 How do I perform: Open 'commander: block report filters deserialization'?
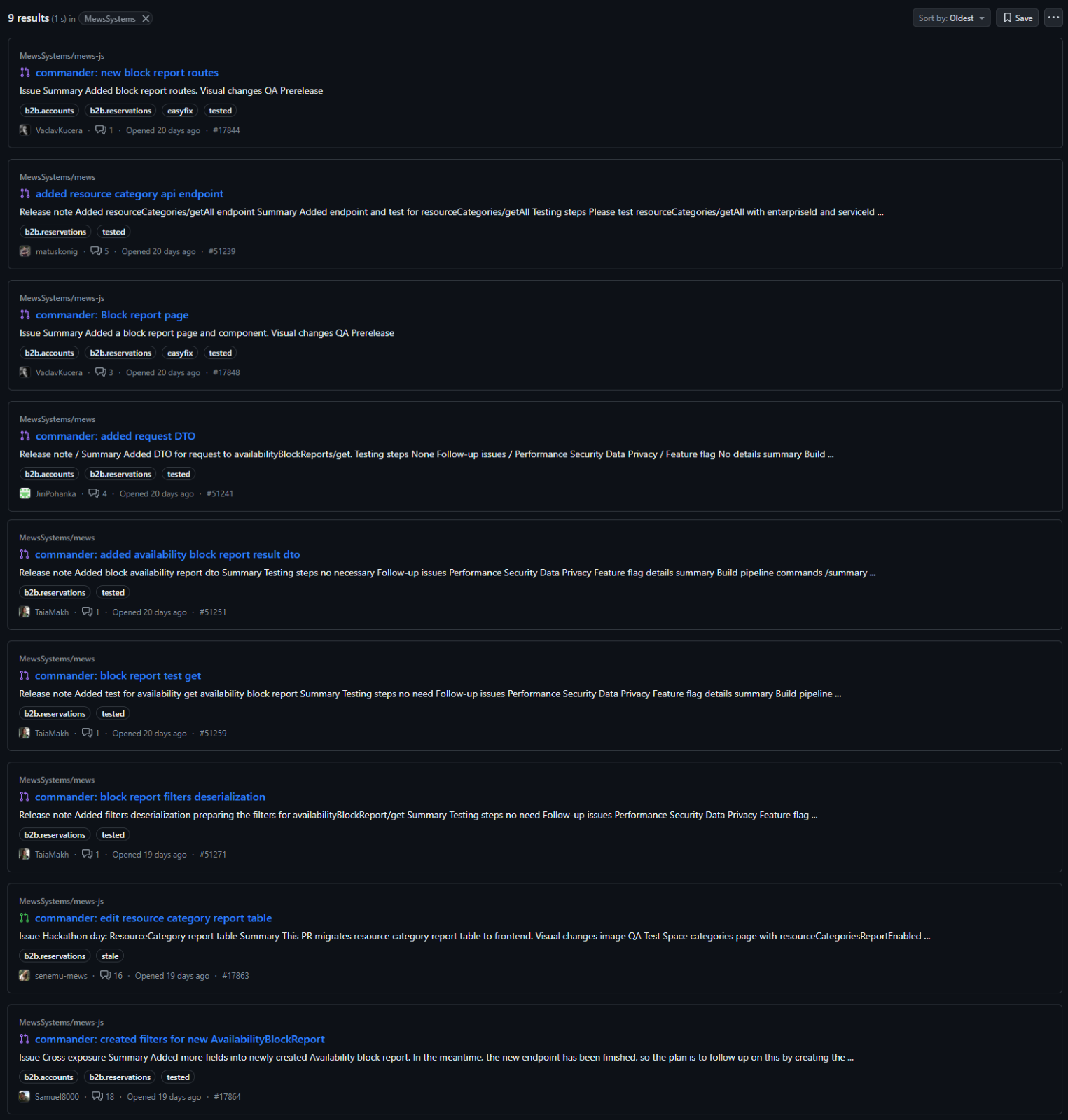click(150, 797)
